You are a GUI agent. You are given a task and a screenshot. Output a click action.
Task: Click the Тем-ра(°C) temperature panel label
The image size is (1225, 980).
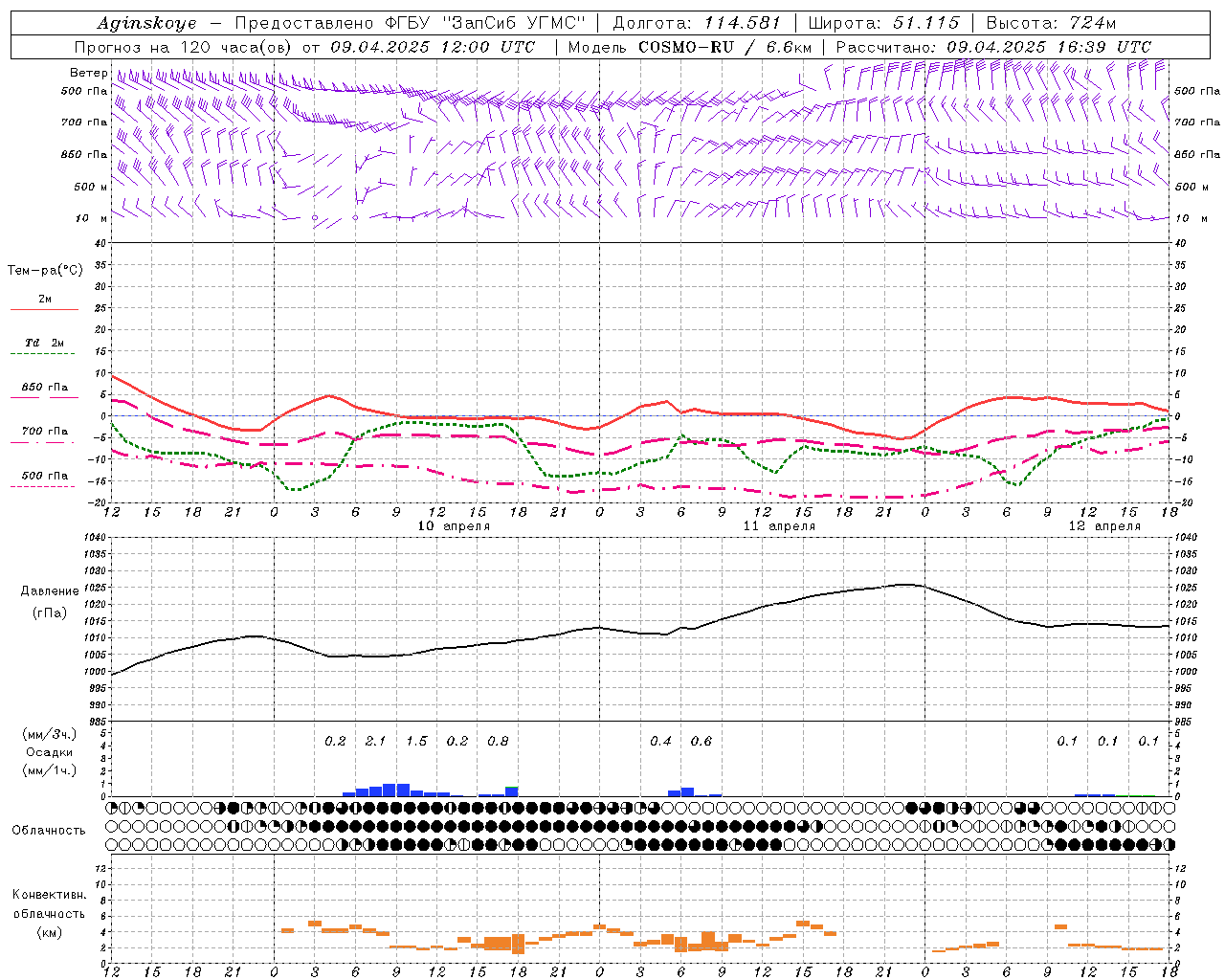45,271
